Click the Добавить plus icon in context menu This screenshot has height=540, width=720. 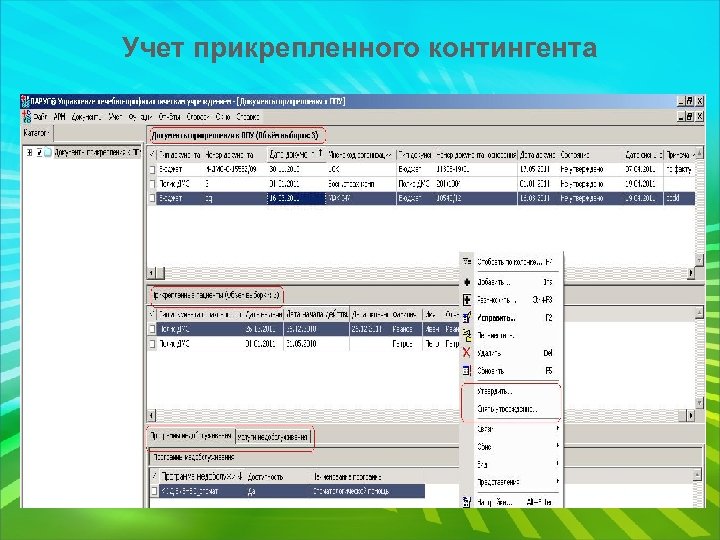(x=467, y=282)
